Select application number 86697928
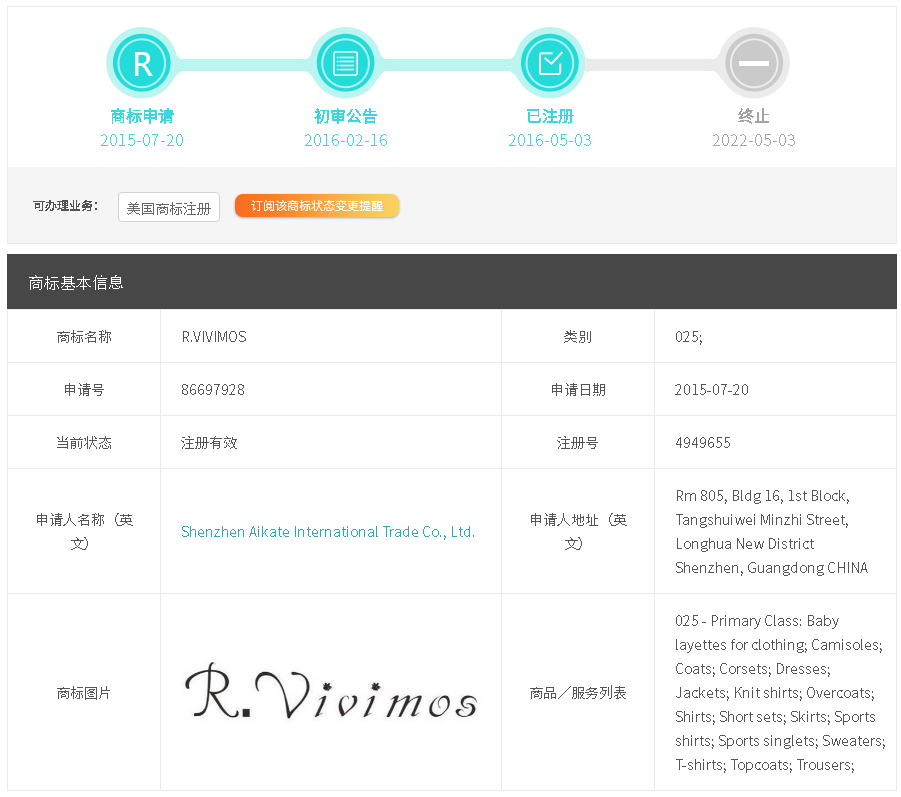Viewport: 901px width, 797px height. (x=213, y=390)
